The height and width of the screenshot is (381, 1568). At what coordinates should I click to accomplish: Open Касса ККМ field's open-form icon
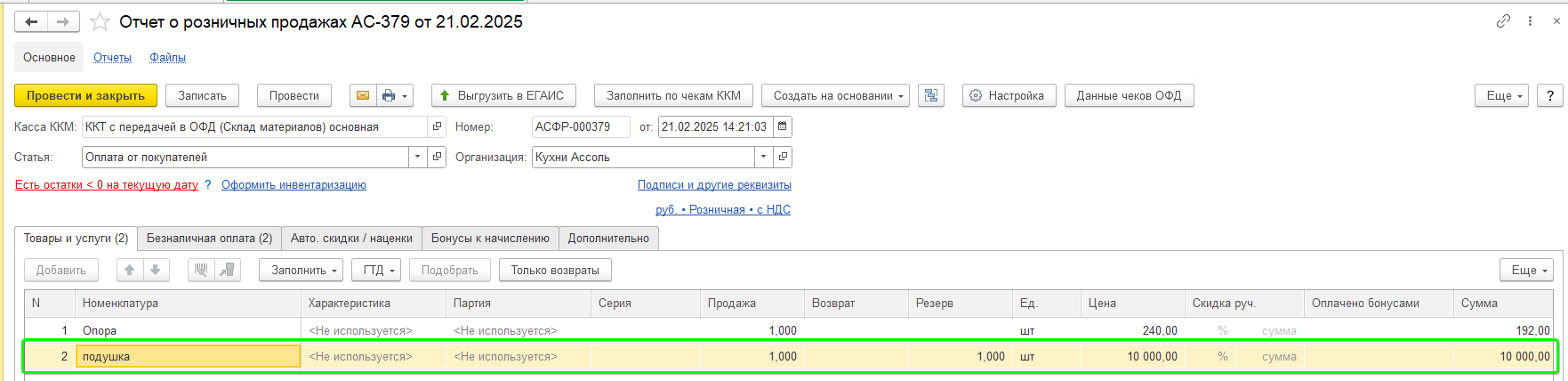pos(437,127)
